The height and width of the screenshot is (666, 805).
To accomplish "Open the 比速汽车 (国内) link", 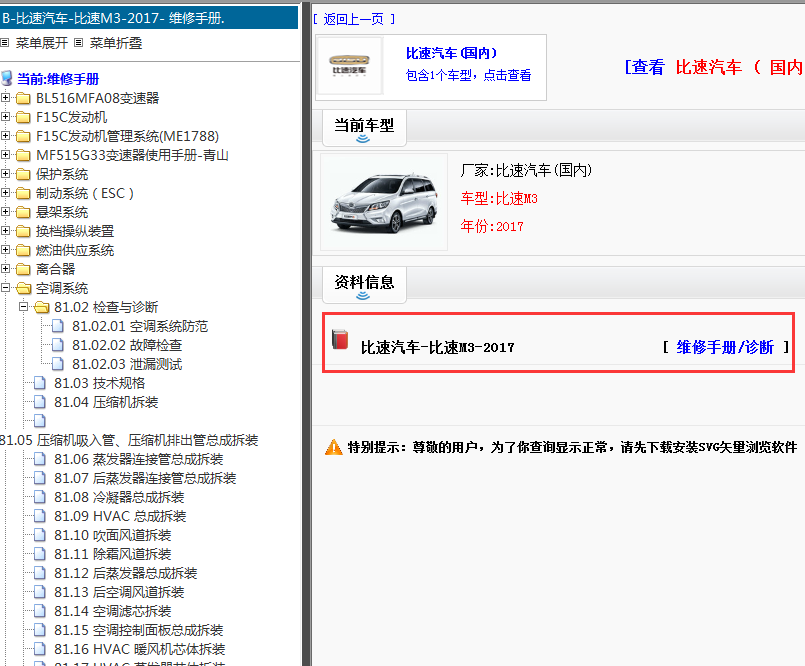I will pyautogui.click(x=451, y=53).
